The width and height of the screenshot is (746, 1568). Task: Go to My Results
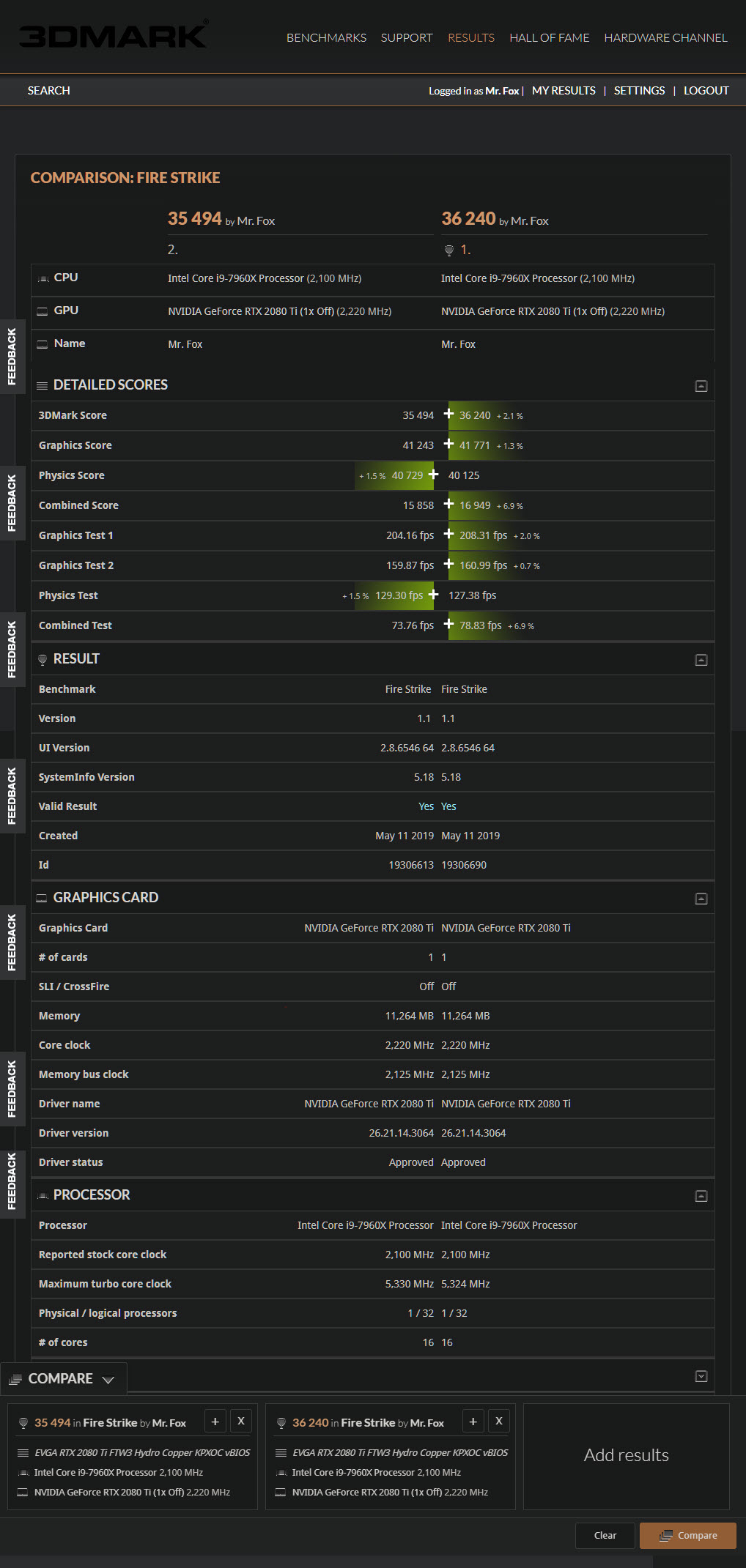click(x=564, y=90)
